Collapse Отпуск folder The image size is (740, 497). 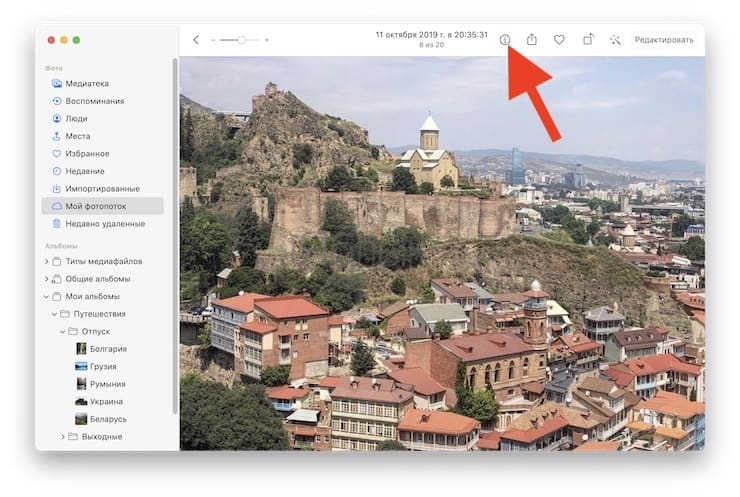click(62, 331)
